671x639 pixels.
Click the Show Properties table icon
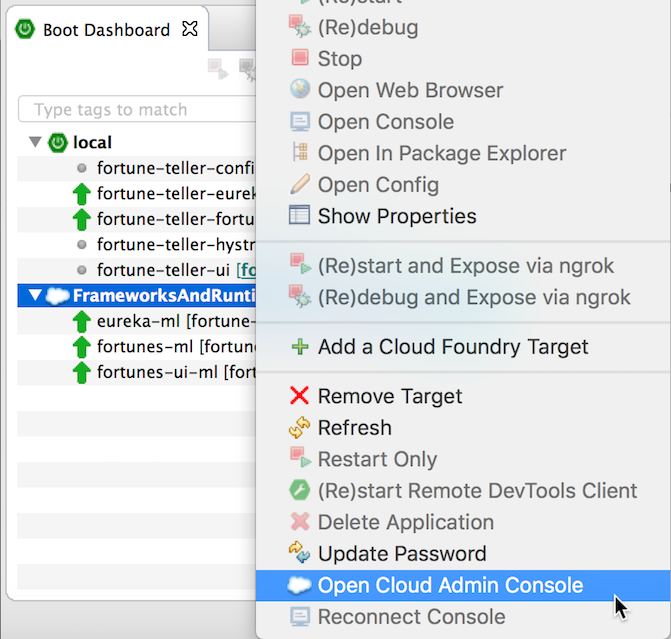[300, 215]
